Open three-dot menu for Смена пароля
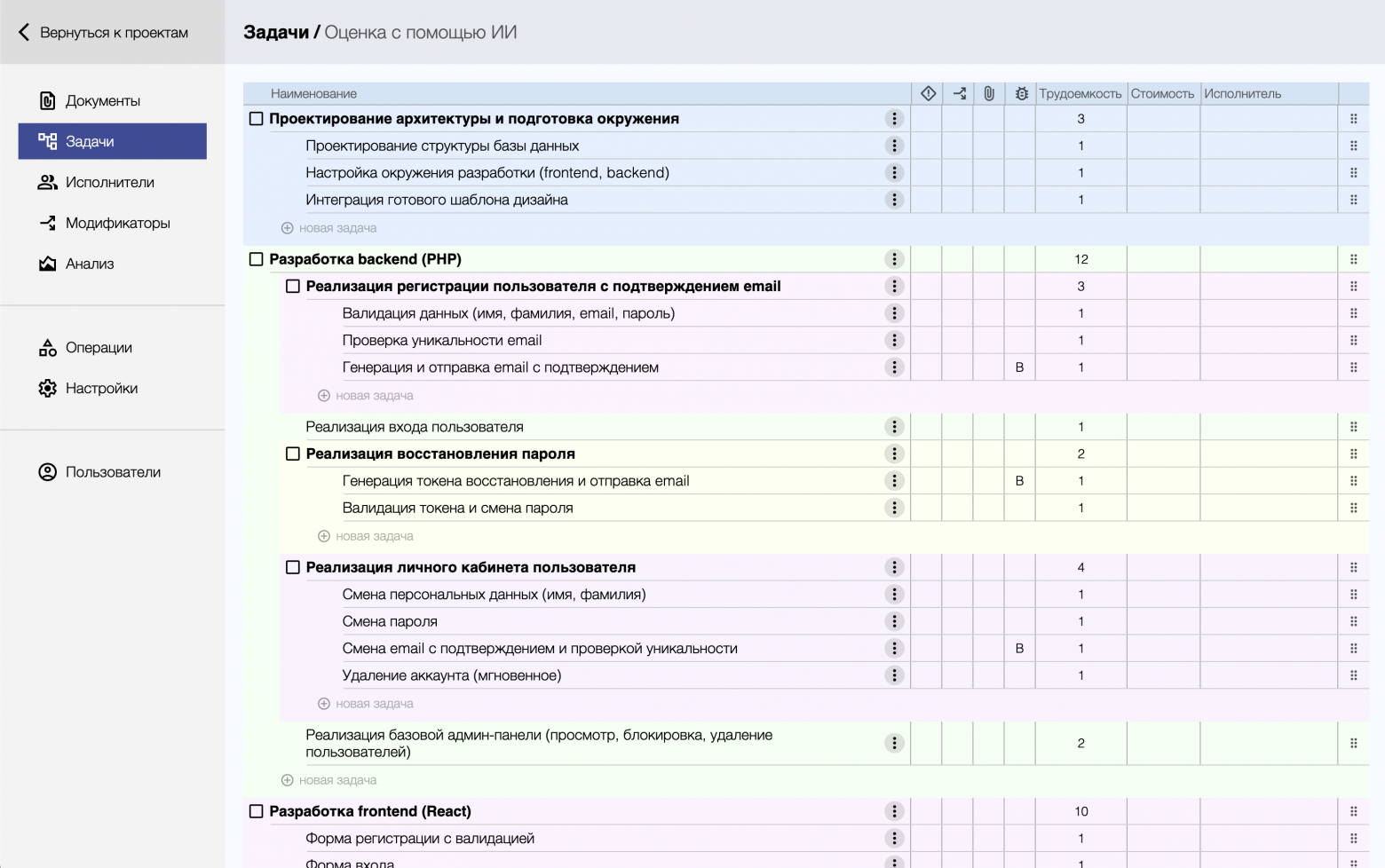The width and height of the screenshot is (1385, 868). 894,621
